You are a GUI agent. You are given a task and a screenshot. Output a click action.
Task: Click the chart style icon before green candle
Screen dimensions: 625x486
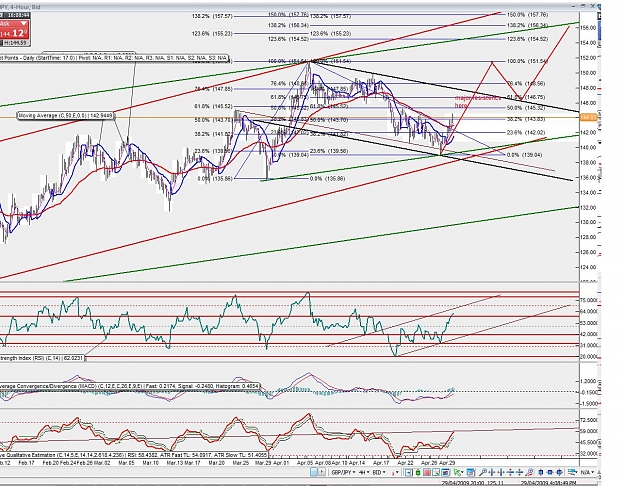(409, 473)
